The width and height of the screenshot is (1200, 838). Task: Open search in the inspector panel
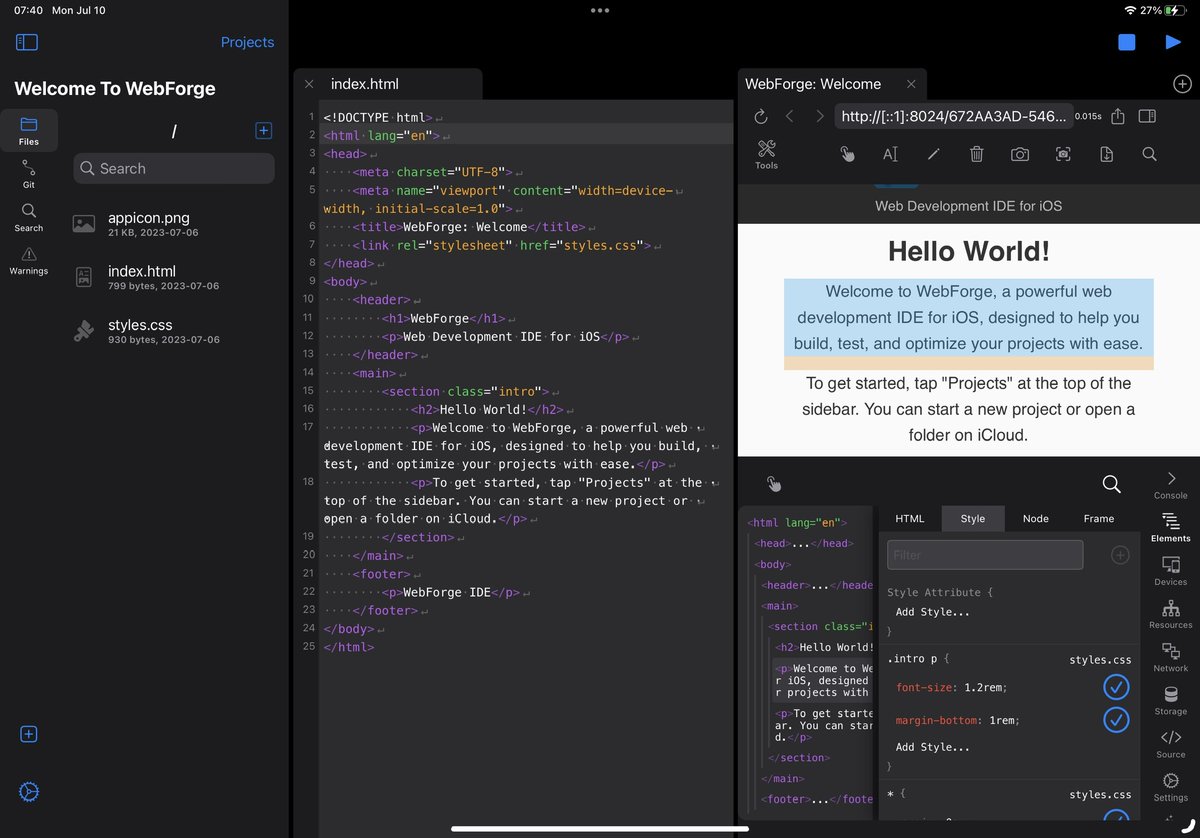pyautogui.click(x=1111, y=484)
